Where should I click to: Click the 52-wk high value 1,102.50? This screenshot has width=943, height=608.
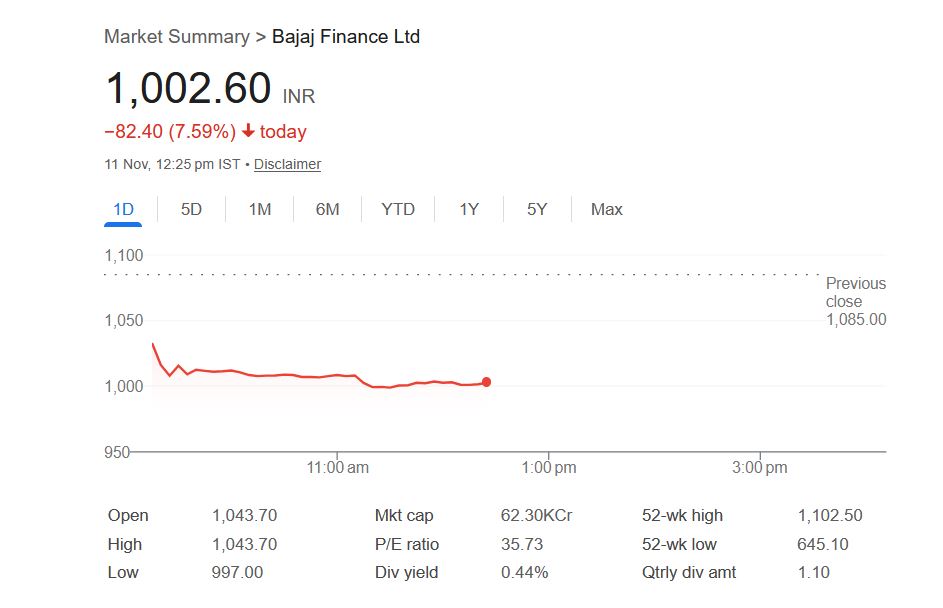tap(829, 516)
